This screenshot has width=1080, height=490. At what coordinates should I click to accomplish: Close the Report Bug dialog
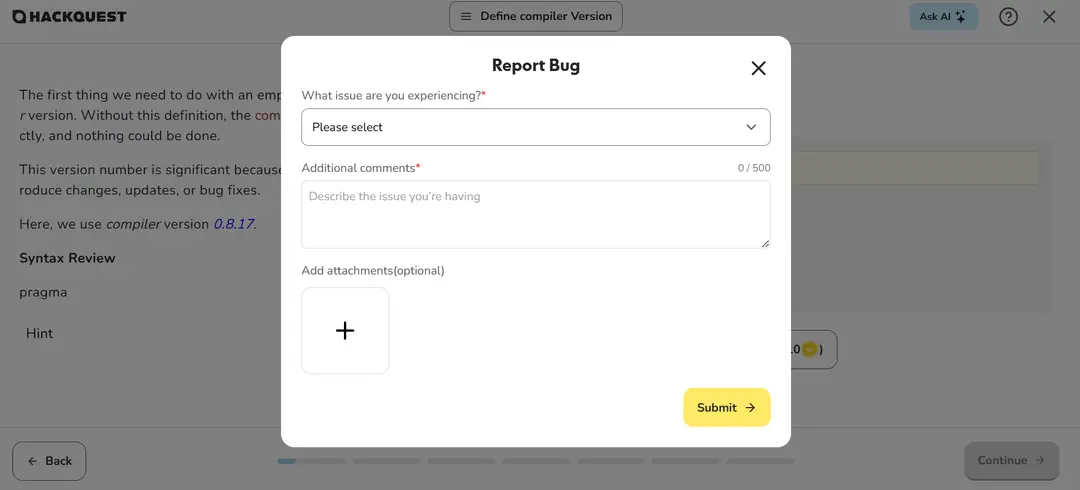click(x=758, y=68)
